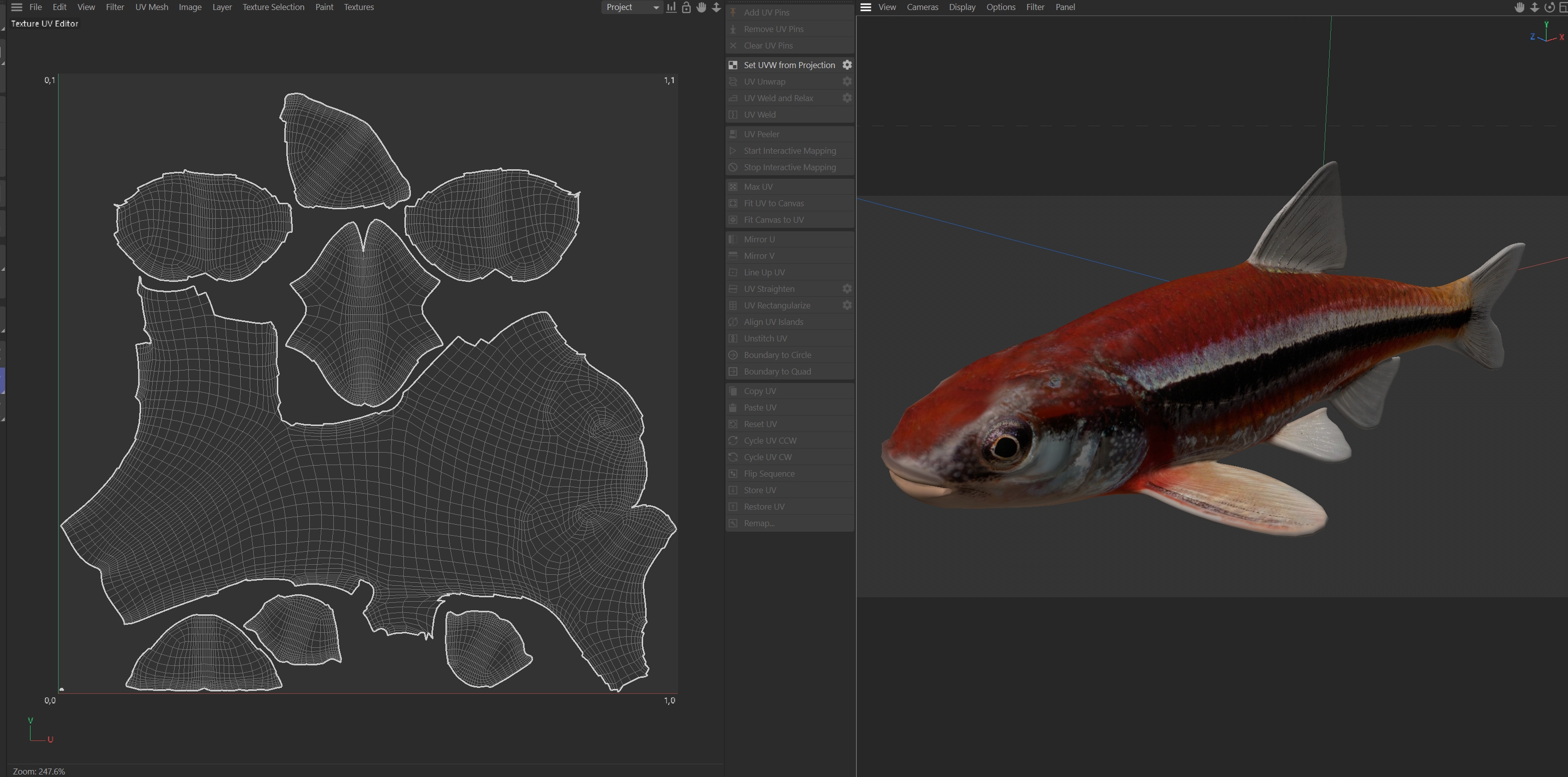
Task: Open settings gear for Set UVW from Projection
Action: 847,65
